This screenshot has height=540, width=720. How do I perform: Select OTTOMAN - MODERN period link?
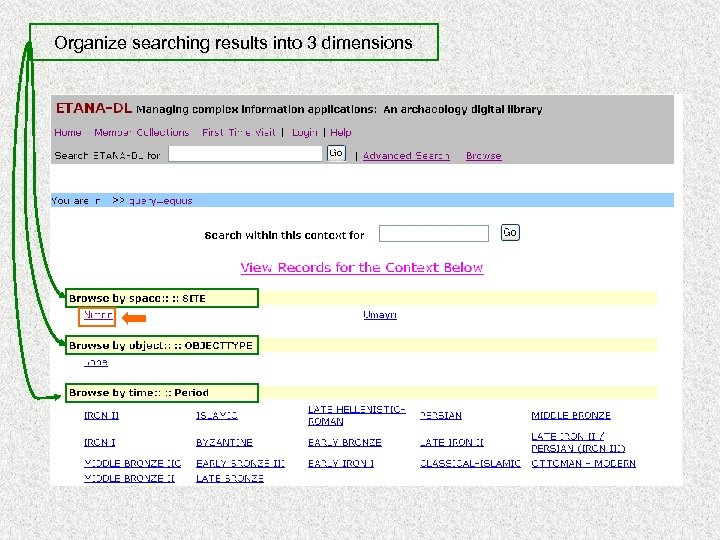pyautogui.click(x=584, y=463)
